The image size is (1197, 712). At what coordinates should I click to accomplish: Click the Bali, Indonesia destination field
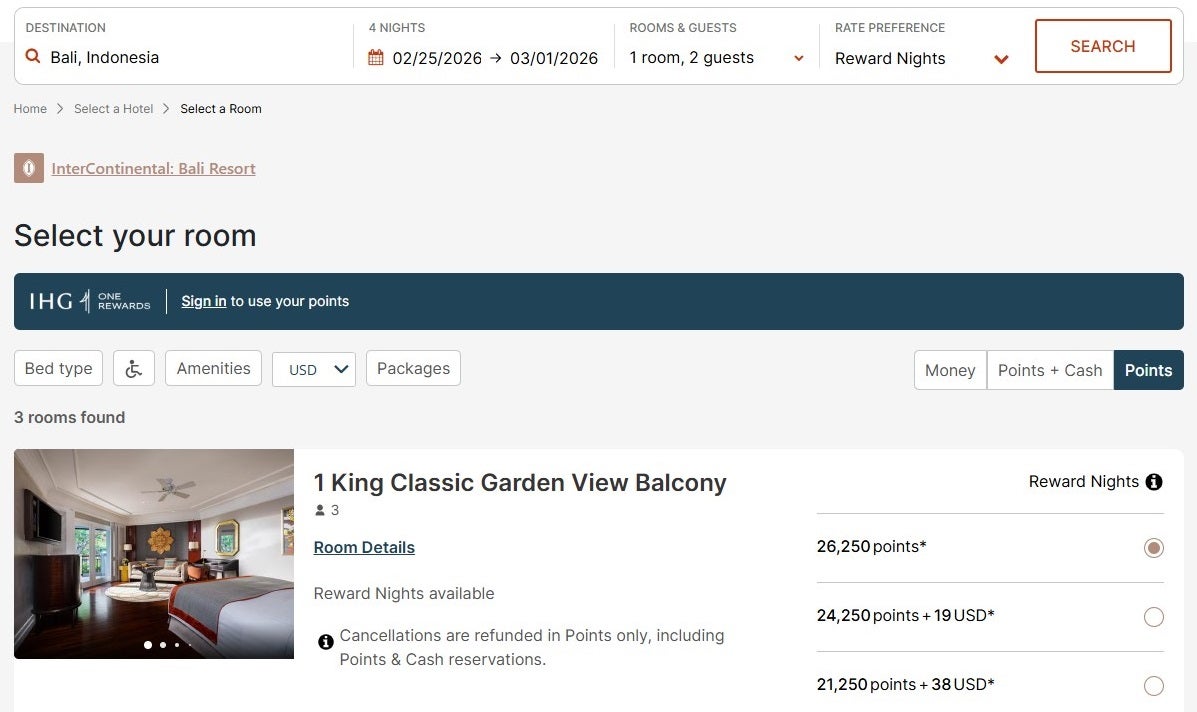click(105, 57)
